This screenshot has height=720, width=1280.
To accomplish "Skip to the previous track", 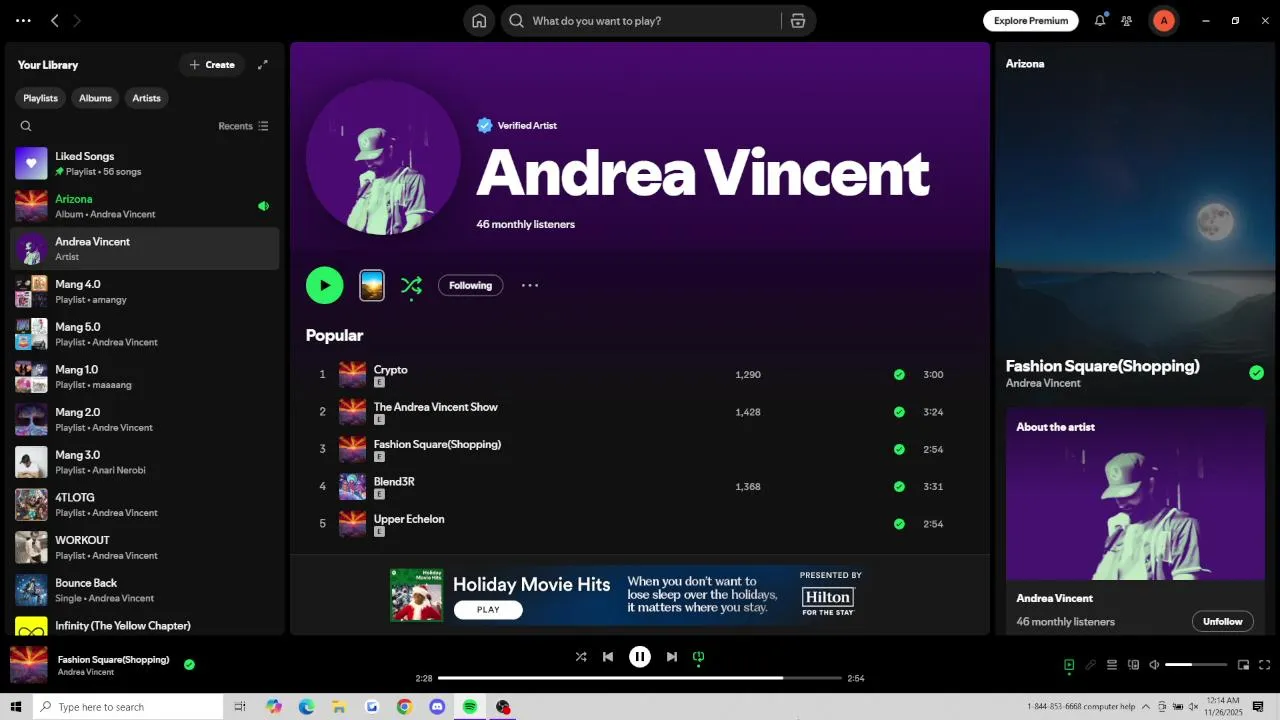I will (608, 657).
